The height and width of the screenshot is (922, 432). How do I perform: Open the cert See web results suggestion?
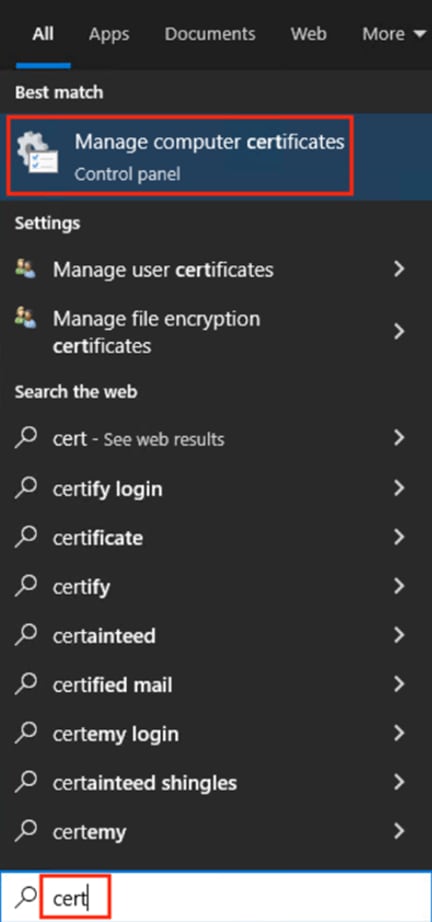216,439
